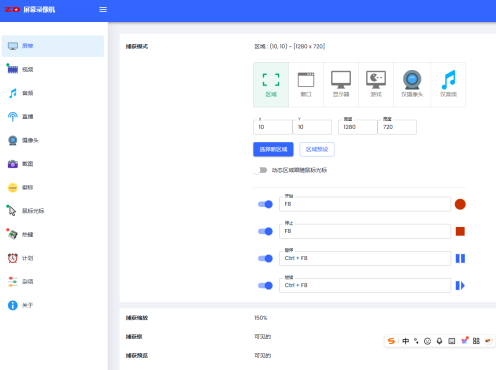496x370 pixels.
Task: Switch Chinese/English mode (中) in IME bar
Action: tap(405, 341)
